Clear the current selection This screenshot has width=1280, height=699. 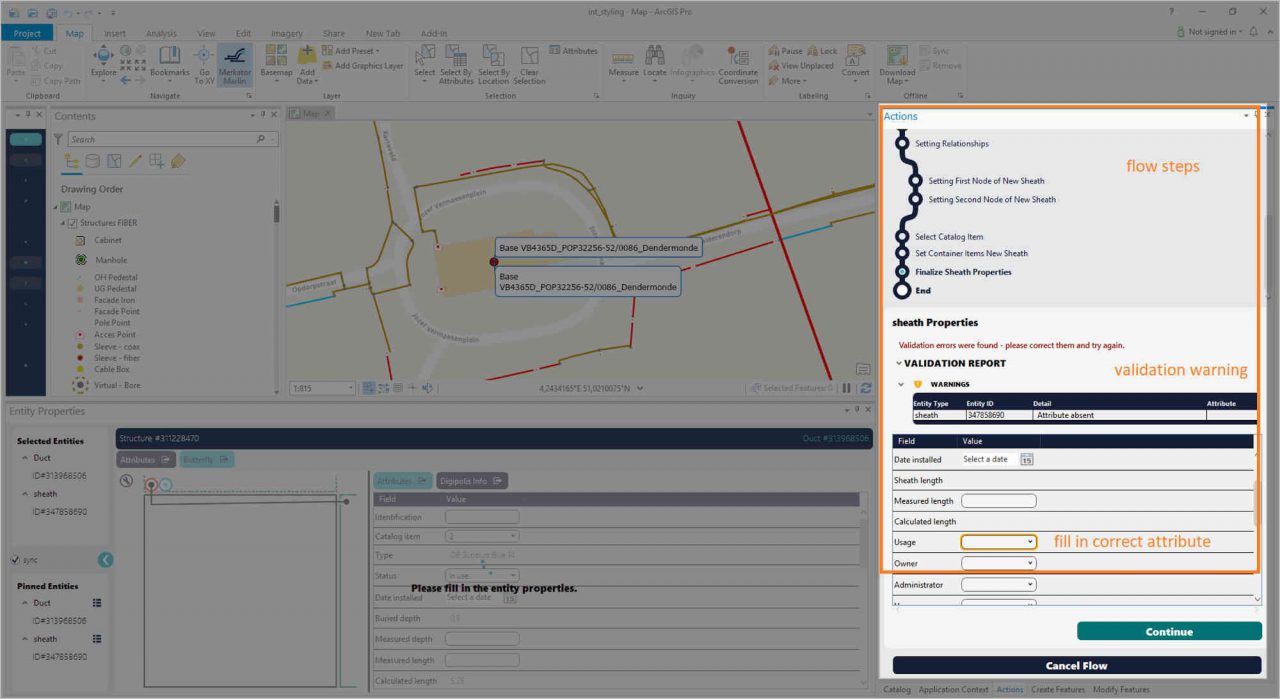click(x=530, y=65)
